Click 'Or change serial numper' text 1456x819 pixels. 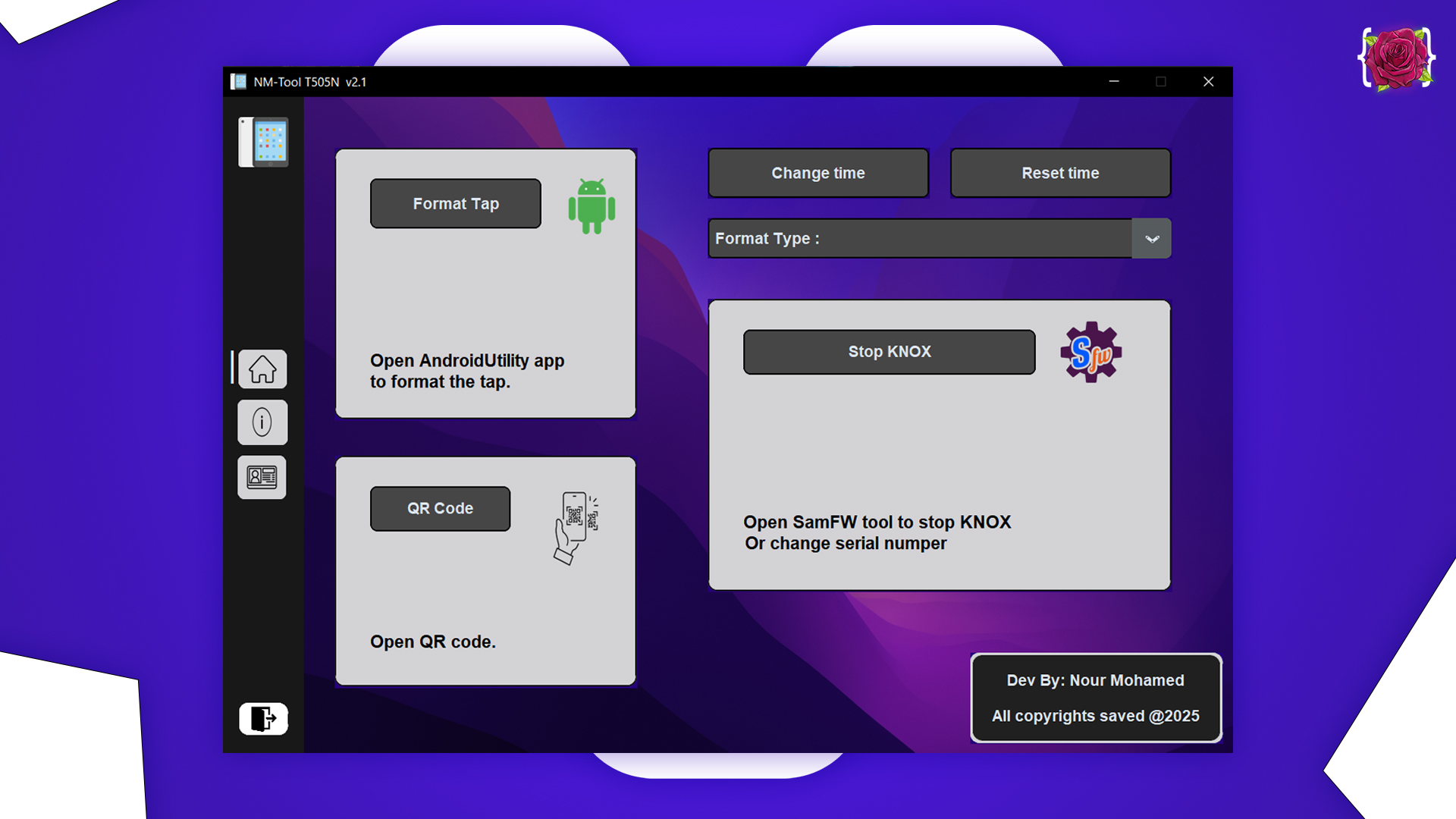tap(846, 544)
